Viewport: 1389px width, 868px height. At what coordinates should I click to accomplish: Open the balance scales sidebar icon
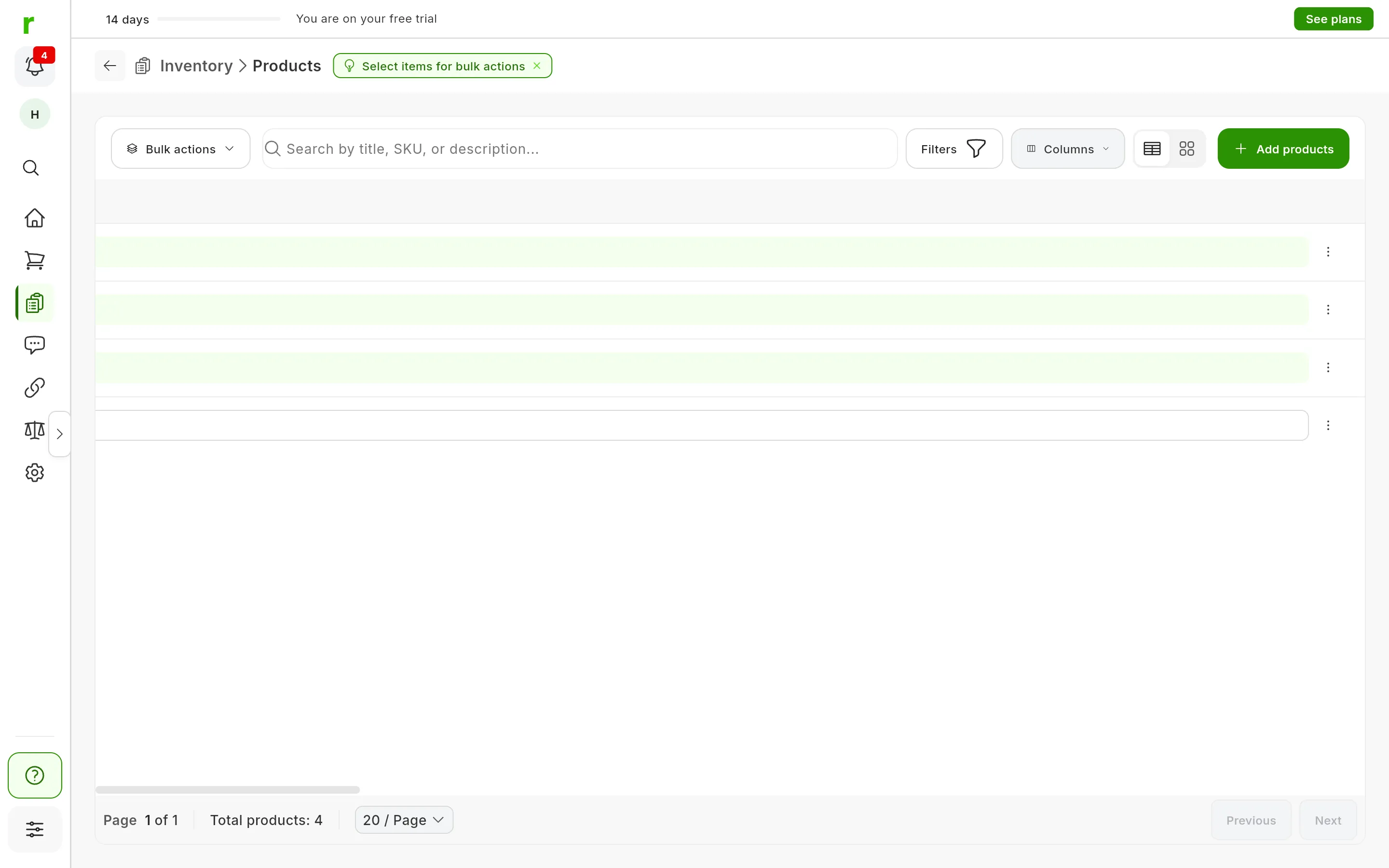(34, 430)
